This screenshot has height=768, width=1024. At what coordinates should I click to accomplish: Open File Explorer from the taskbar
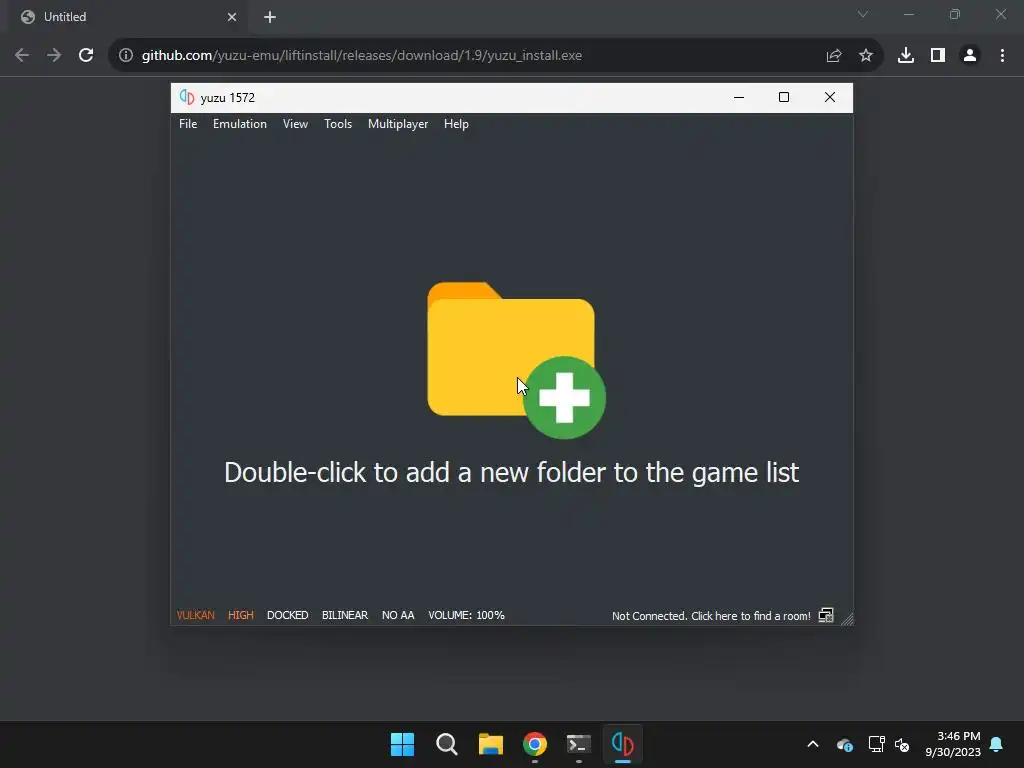(x=490, y=744)
